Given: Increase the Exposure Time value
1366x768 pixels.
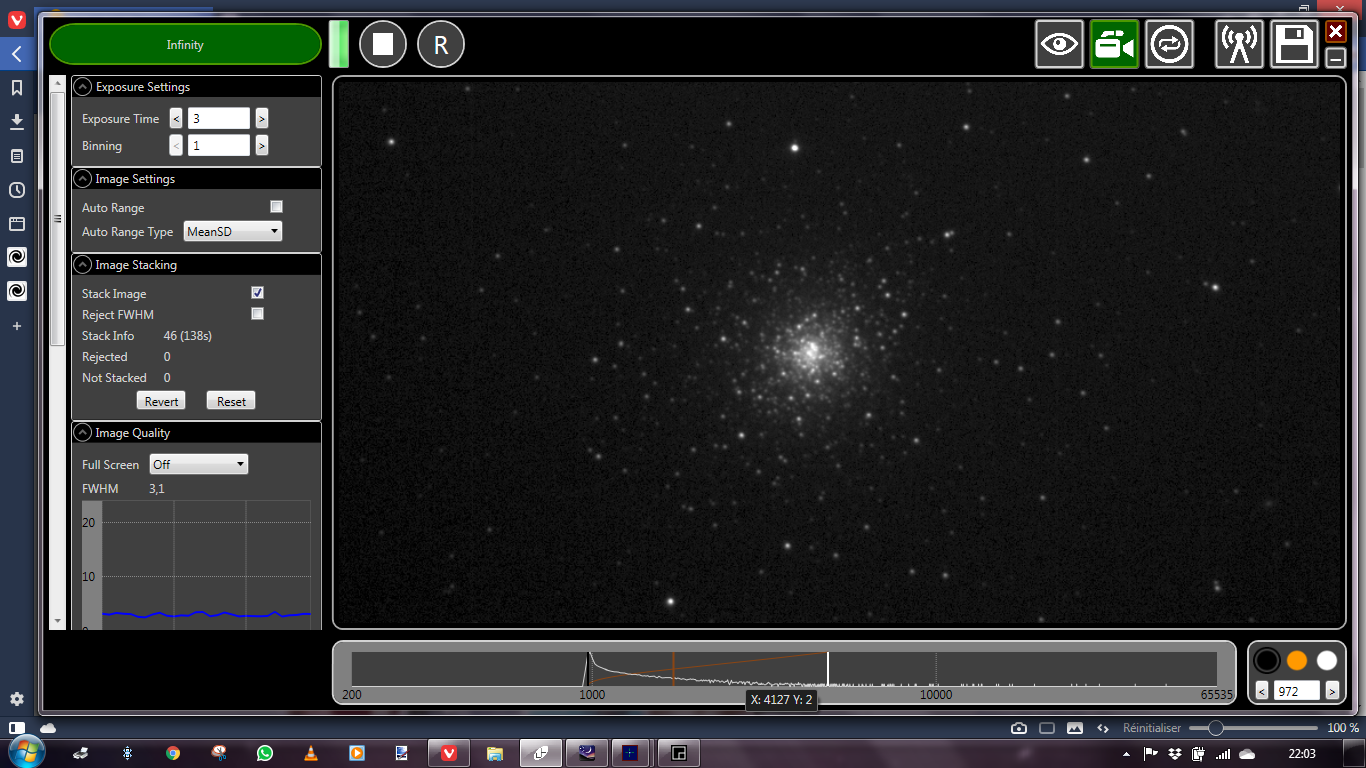Looking at the screenshot, I should (261, 119).
